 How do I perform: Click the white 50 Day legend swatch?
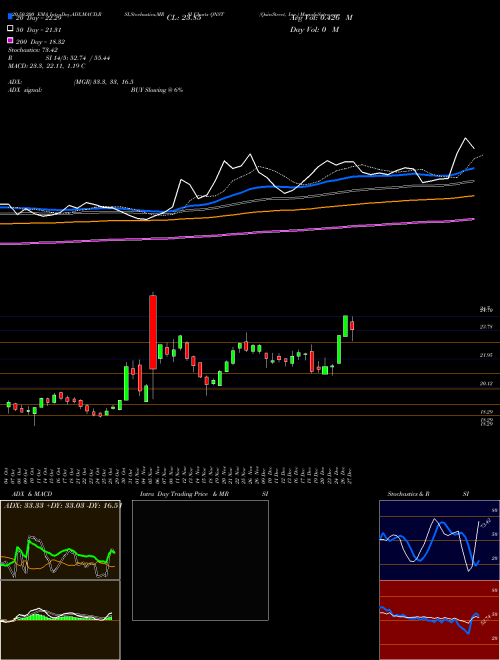[x=11, y=29]
